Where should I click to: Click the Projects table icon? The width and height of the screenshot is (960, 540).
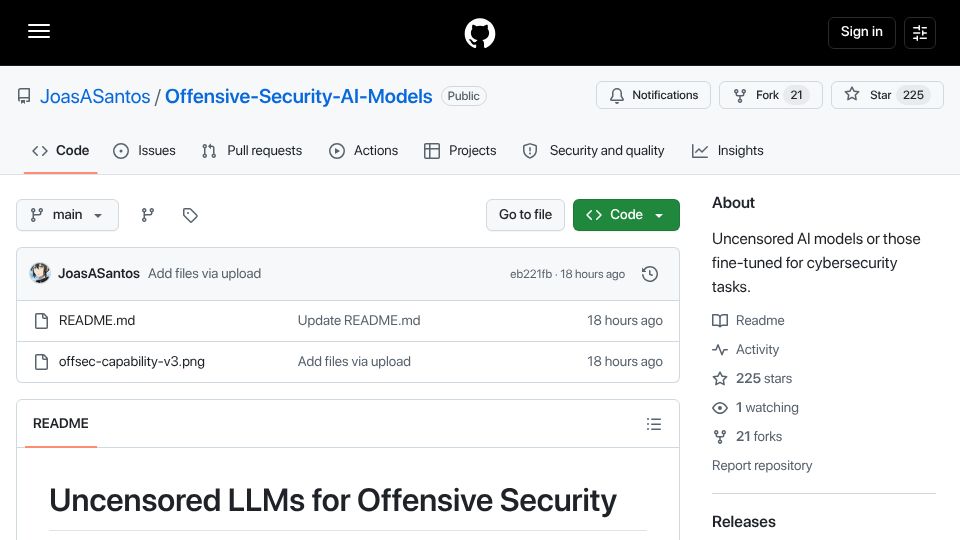point(432,151)
